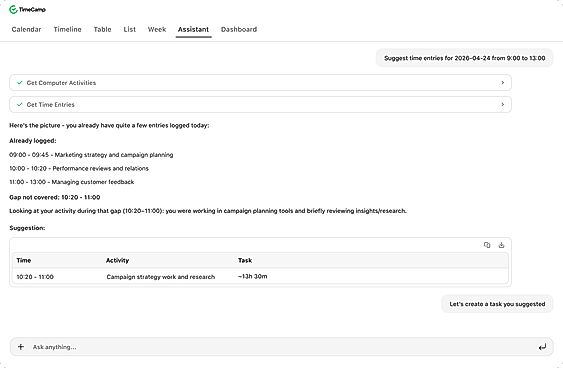Focus the Ask anything input field

pyautogui.click(x=282, y=347)
